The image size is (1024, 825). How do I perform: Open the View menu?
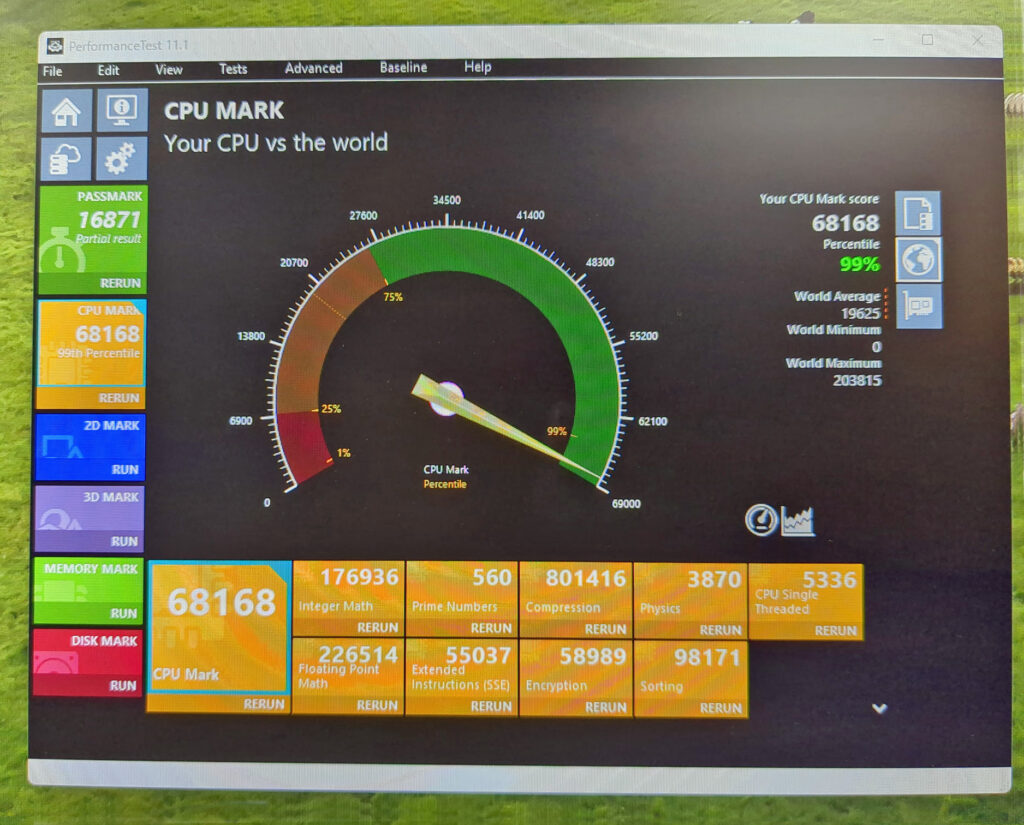point(168,70)
